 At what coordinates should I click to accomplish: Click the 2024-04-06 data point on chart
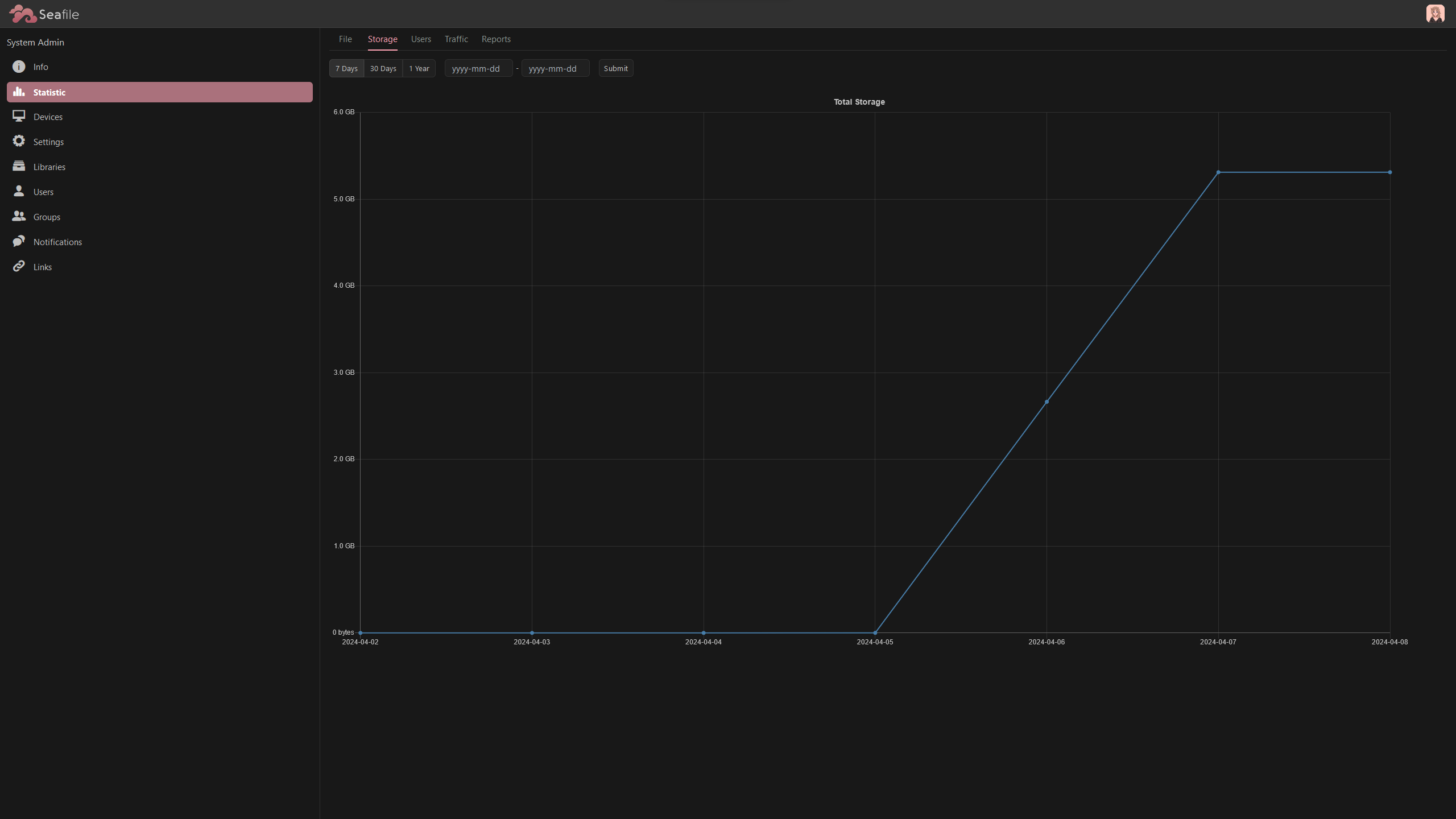pos(1046,402)
